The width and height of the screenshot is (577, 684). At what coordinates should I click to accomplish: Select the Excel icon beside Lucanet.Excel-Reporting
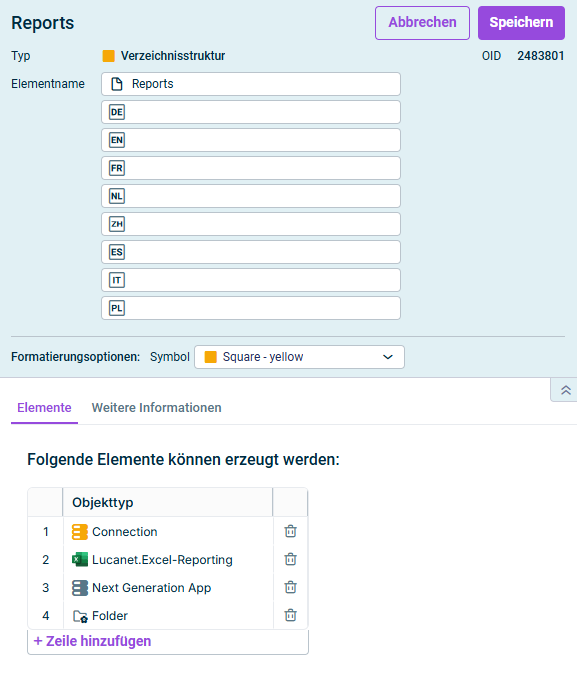80,560
